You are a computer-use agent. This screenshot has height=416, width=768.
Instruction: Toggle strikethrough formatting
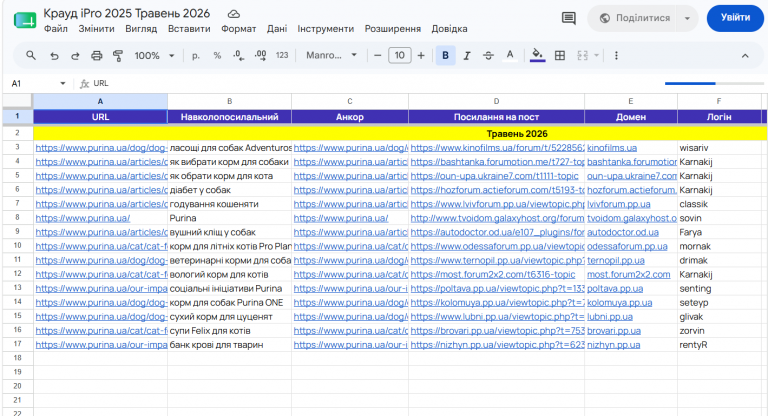click(x=488, y=56)
